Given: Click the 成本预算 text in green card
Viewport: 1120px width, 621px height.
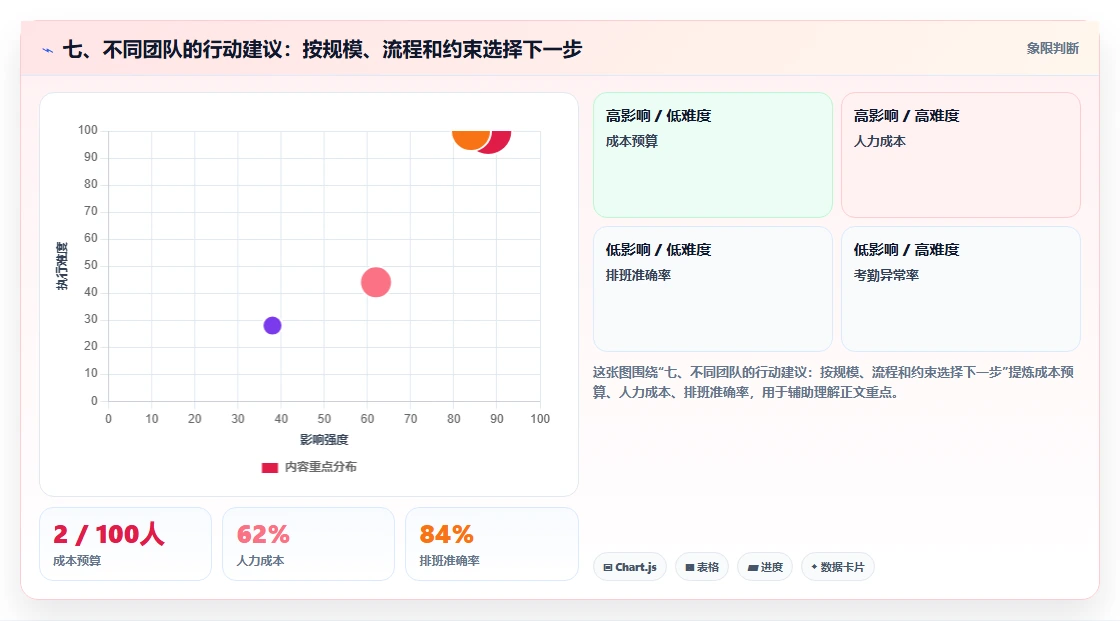Looking at the screenshot, I should 631,141.
